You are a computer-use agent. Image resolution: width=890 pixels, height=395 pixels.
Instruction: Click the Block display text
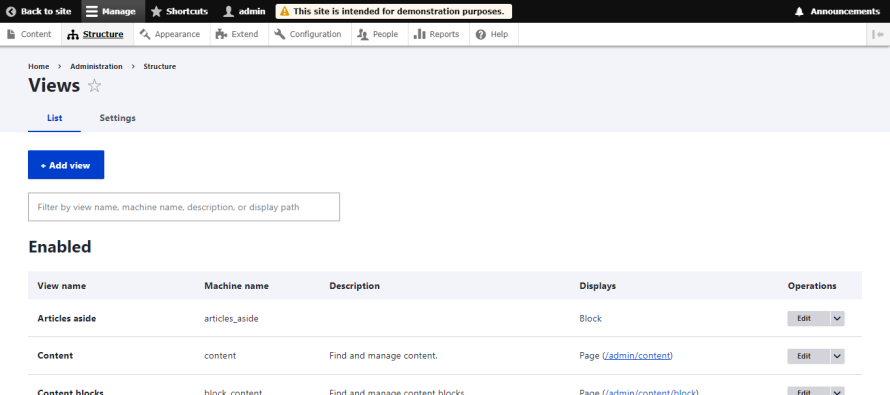(591, 318)
